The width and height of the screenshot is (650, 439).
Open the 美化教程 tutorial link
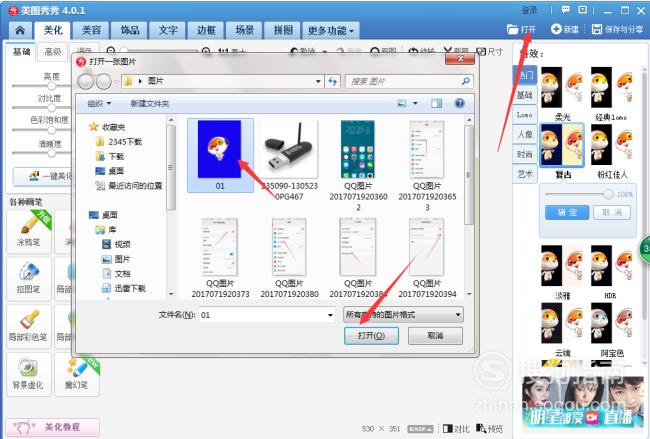[x=52, y=427]
